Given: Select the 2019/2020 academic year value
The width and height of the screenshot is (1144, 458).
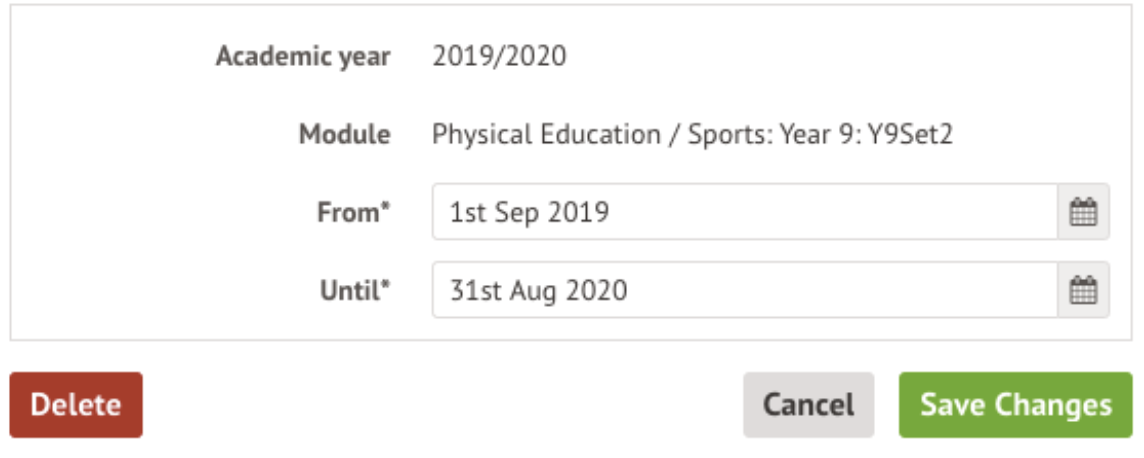Looking at the screenshot, I should [x=499, y=56].
